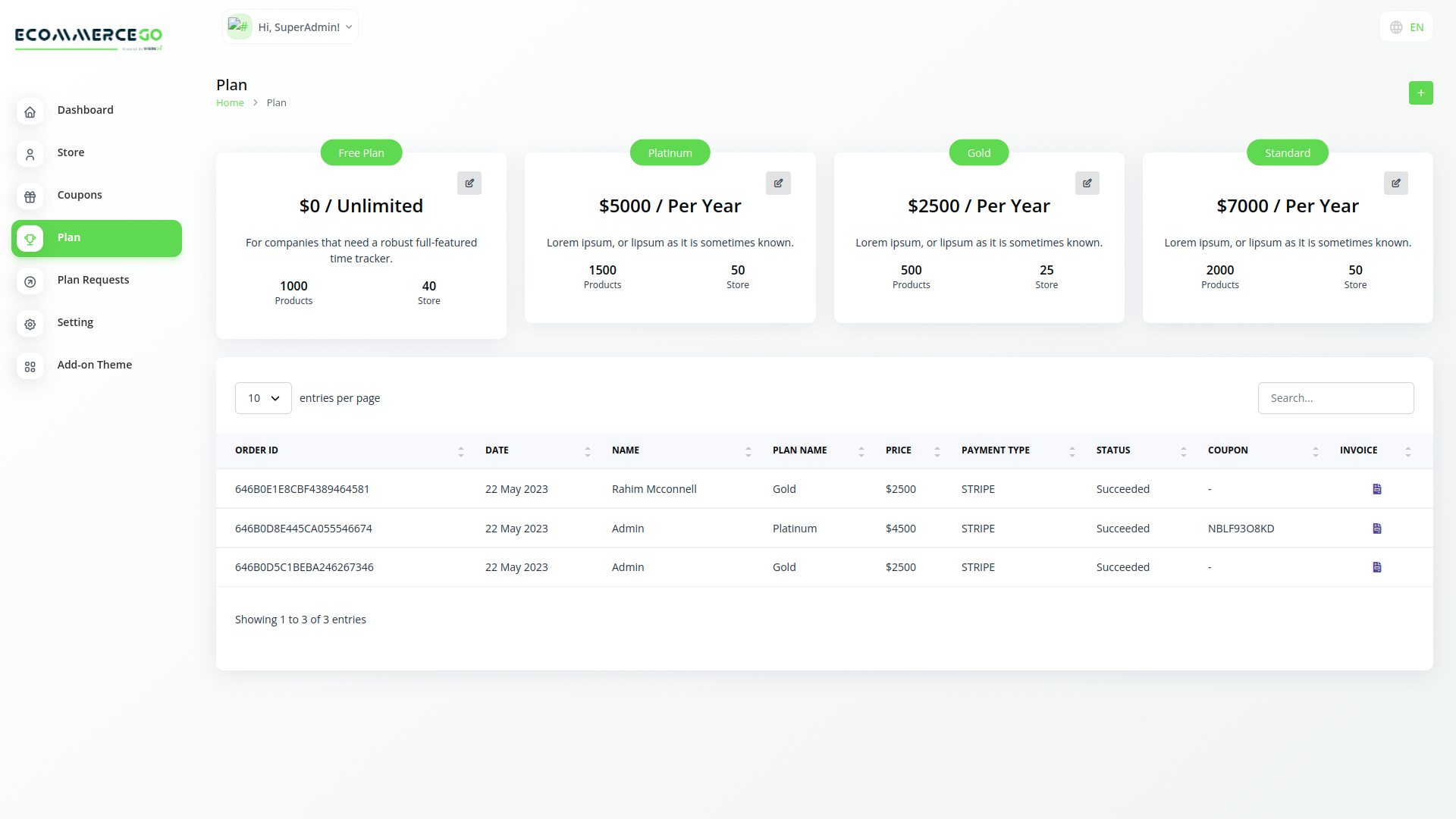Open the Coupons menu item
The image size is (1456, 819).
[x=80, y=195]
